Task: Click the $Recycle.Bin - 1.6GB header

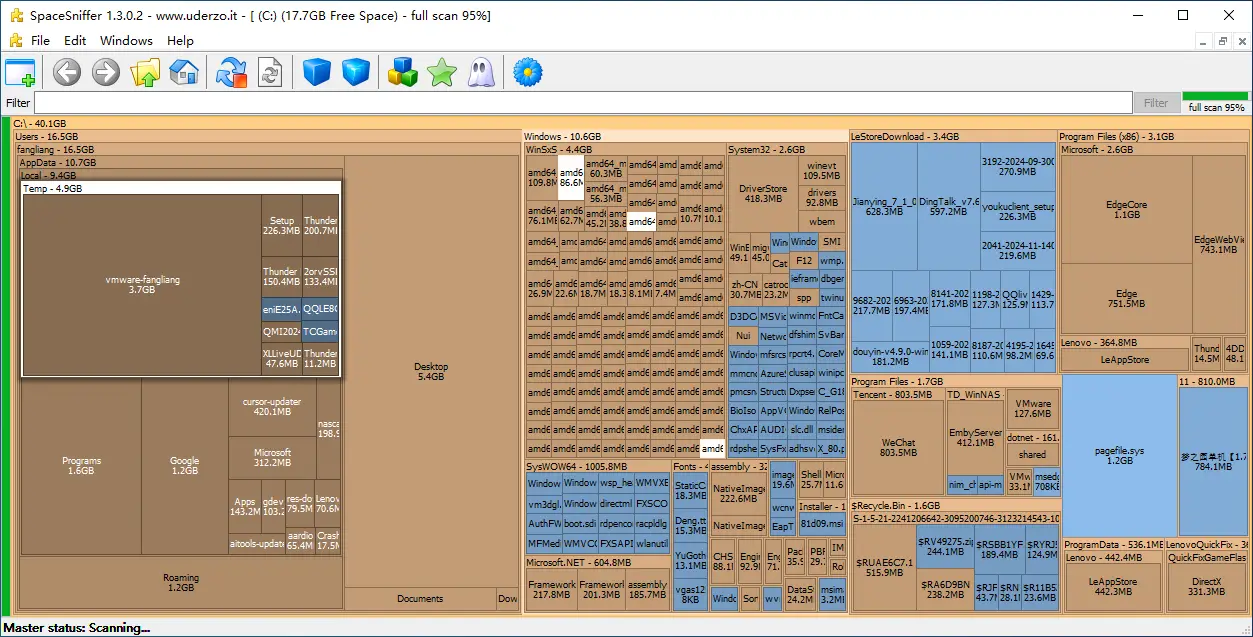Action: tap(954, 506)
